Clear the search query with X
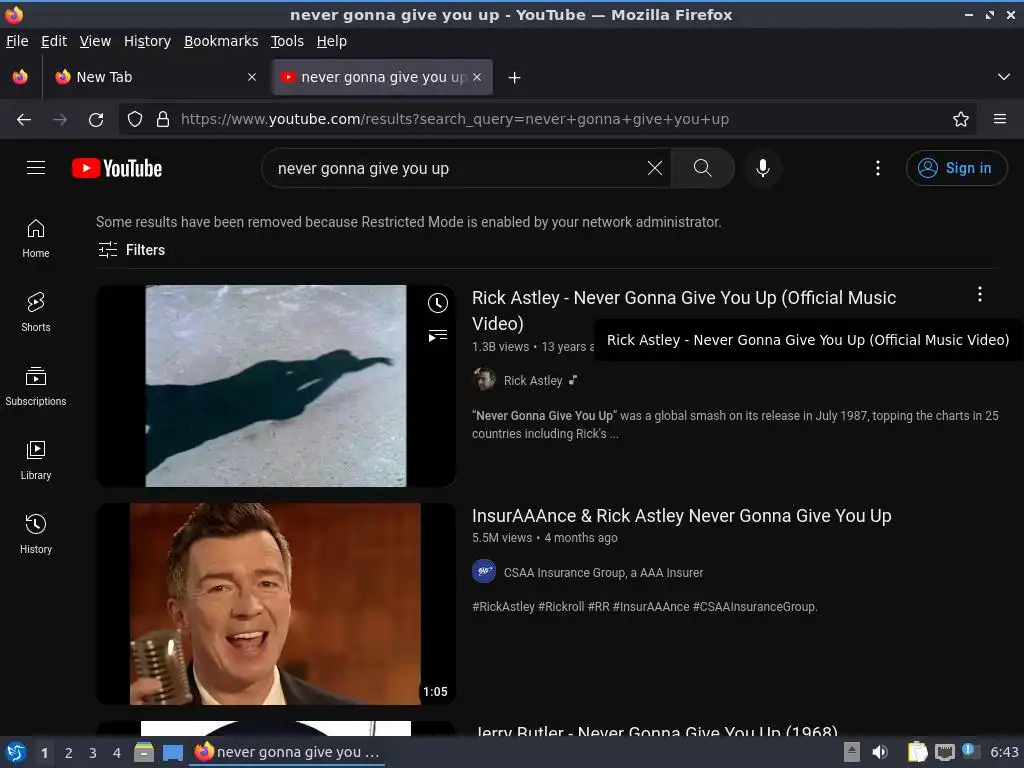This screenshot has width=1024, height=768. click(x=654, y=168)
